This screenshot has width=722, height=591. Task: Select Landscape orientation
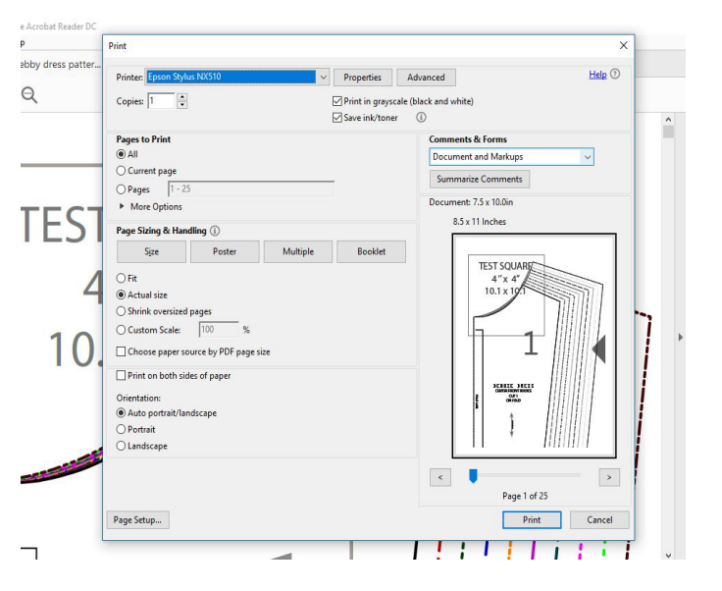(x=122, y=446)
